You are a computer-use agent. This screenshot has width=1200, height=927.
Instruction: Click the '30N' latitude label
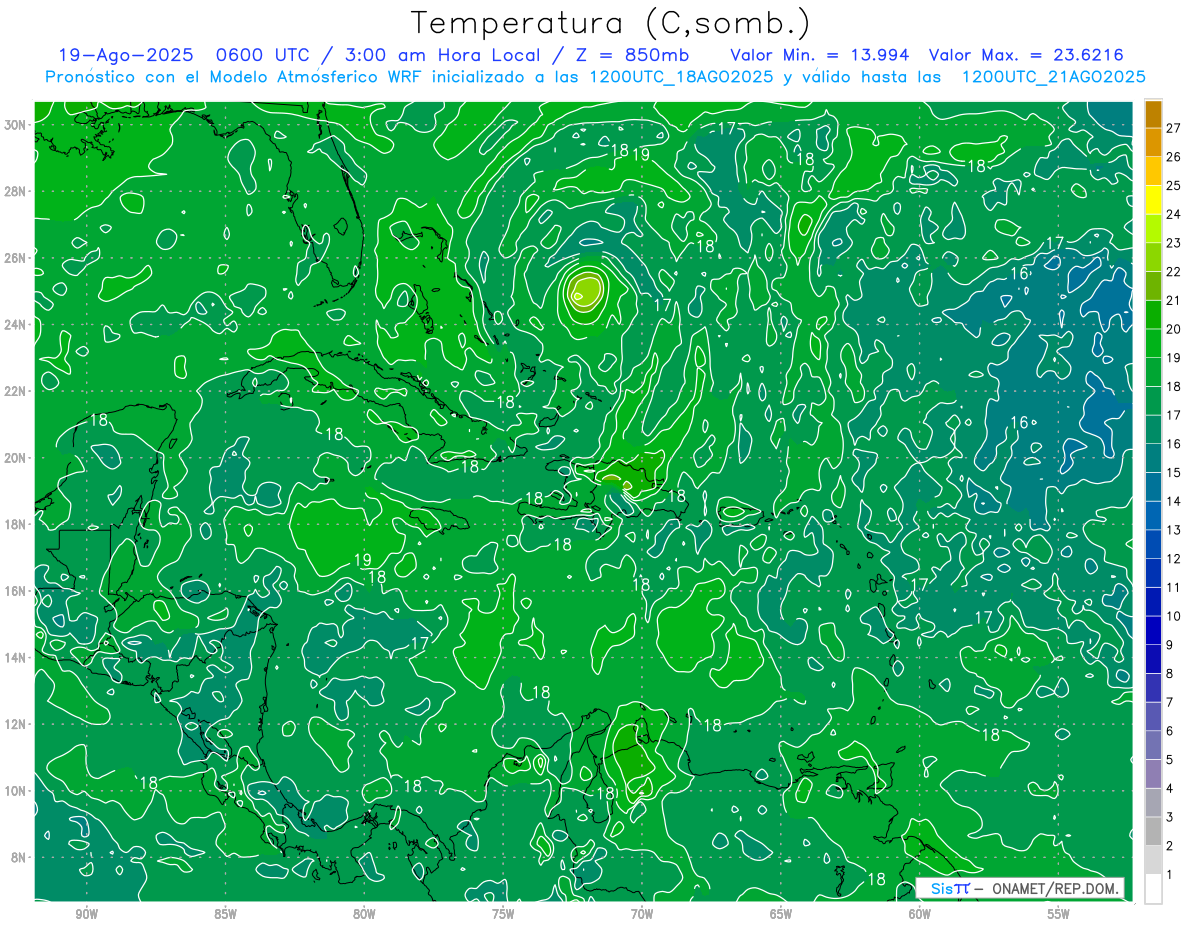[16, 125]
